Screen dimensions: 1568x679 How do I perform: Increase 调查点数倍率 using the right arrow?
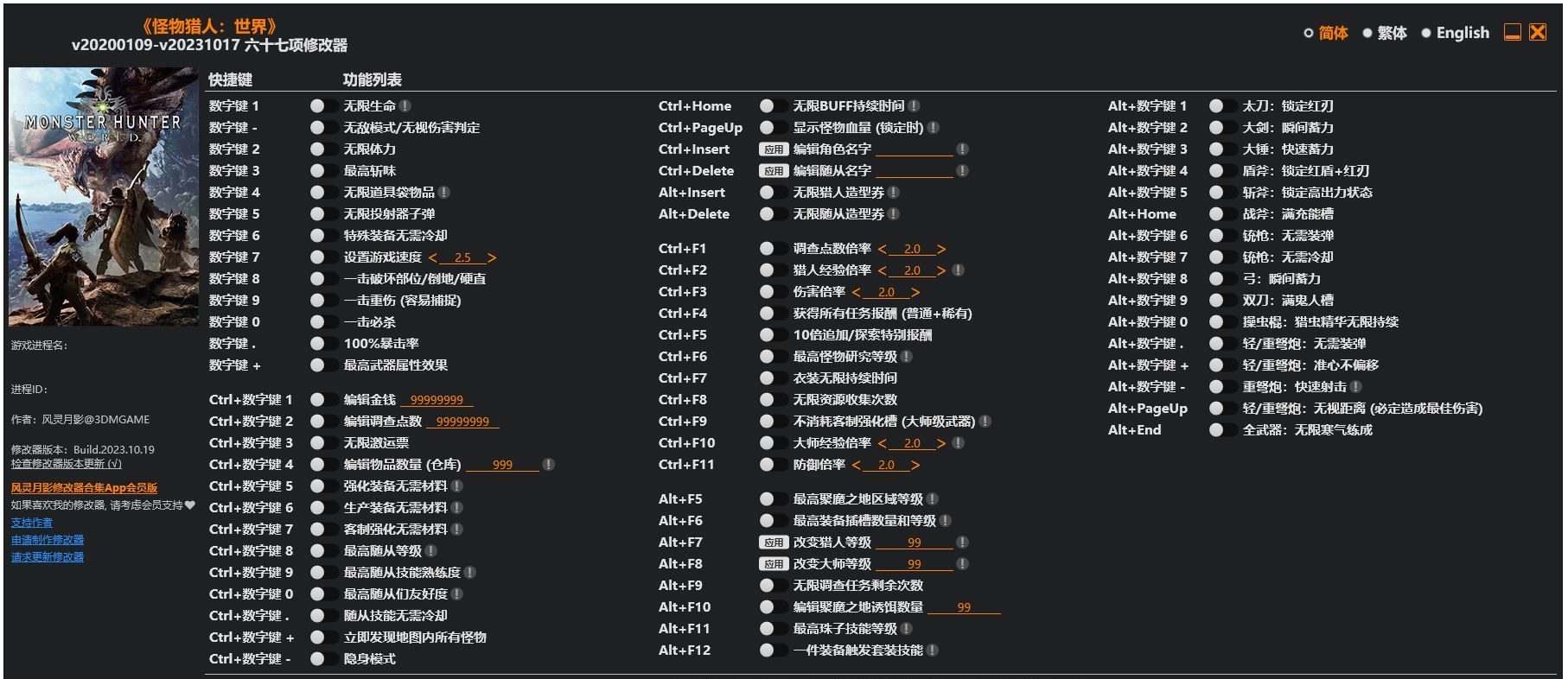[941, 249]
